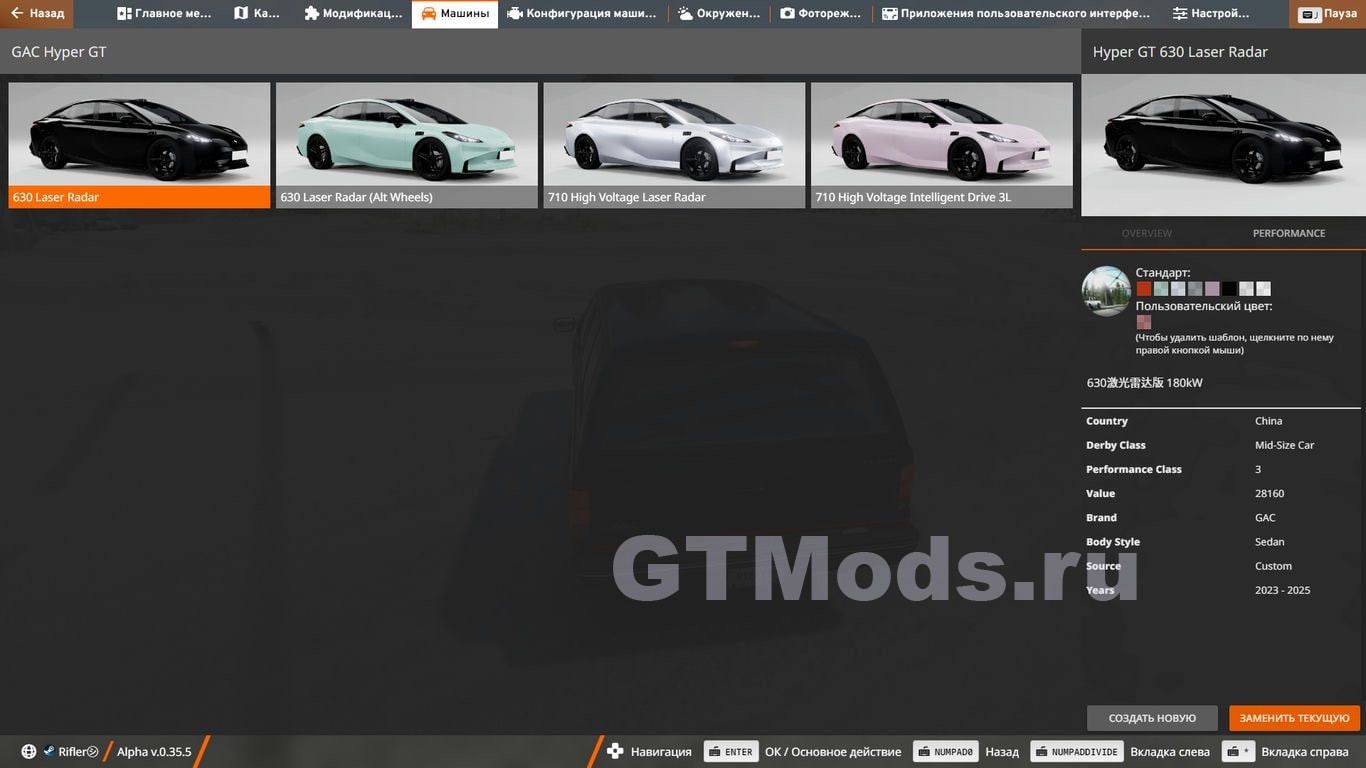
Task: Switch to the PERFORMANCE tab
Action: [1289, 233]
